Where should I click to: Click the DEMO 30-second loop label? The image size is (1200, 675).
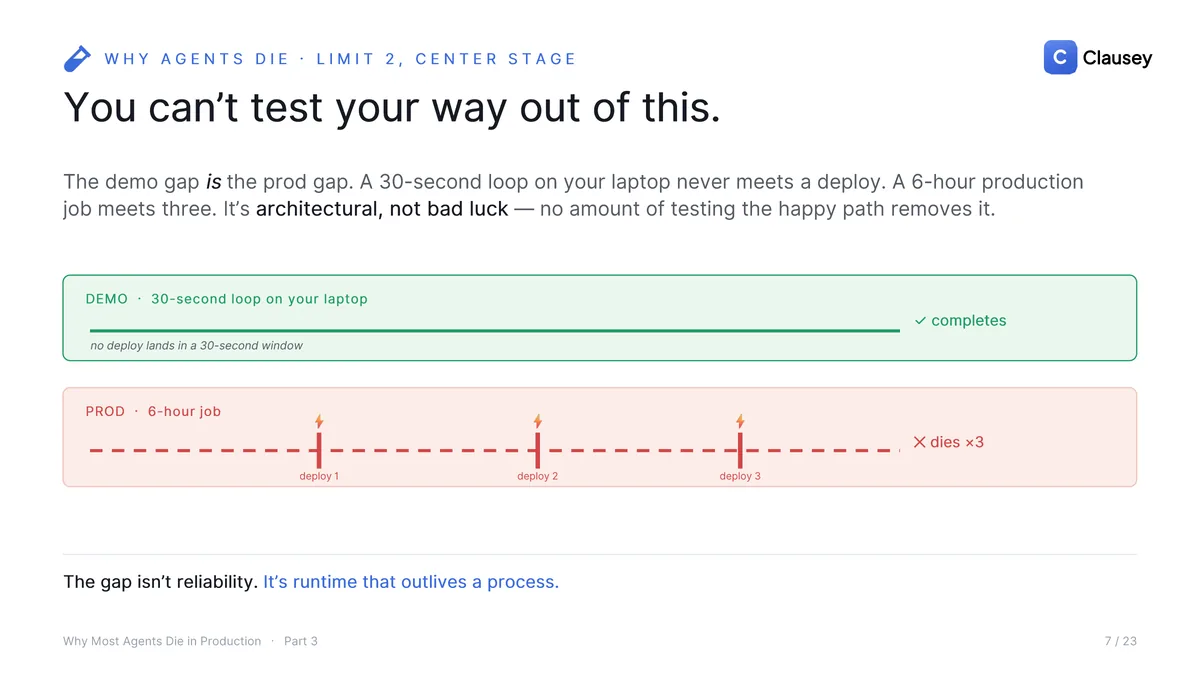pyautogui.click(x=227, y=299)
